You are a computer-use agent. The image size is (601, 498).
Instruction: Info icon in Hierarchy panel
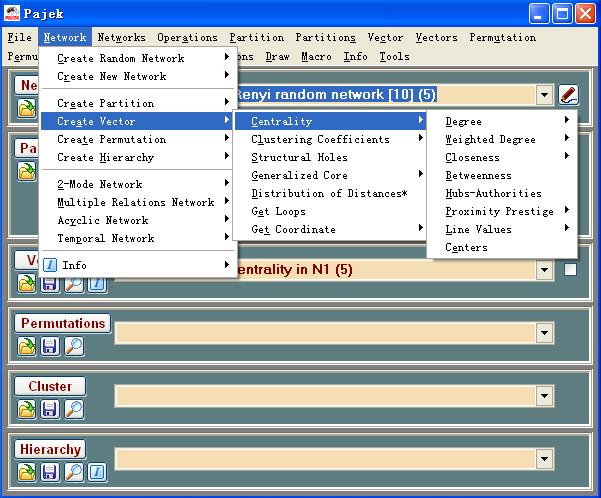pos(97,472)
